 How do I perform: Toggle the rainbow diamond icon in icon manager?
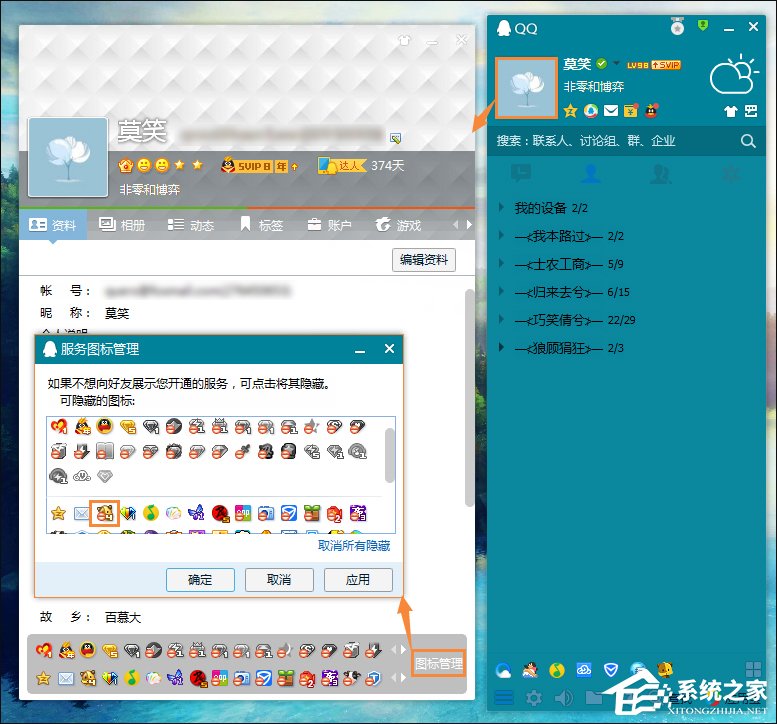(128, 513)
